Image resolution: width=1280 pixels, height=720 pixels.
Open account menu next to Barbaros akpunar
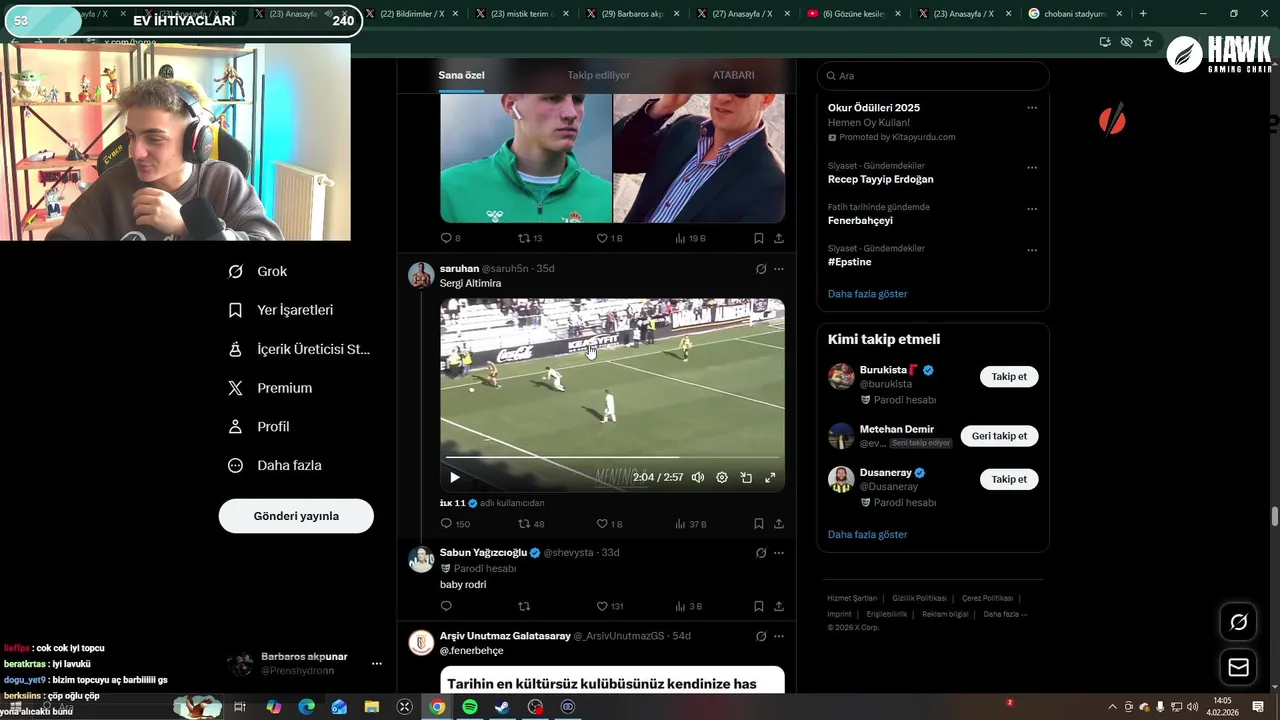[x=377, y=663]
